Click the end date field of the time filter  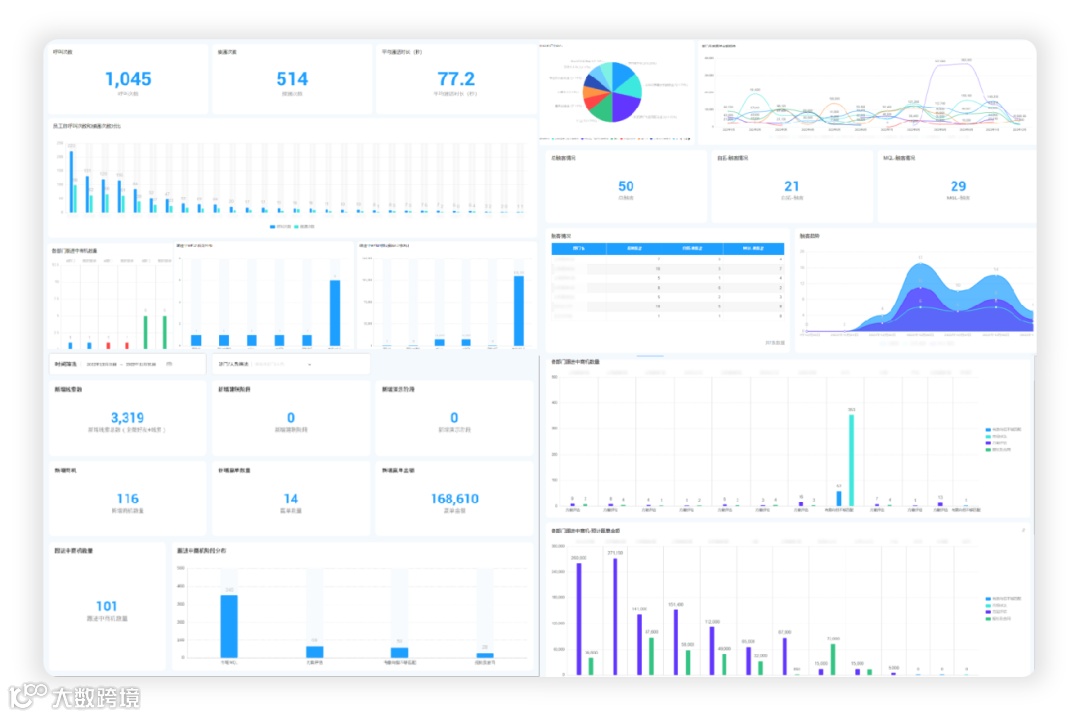click(141, 364)
